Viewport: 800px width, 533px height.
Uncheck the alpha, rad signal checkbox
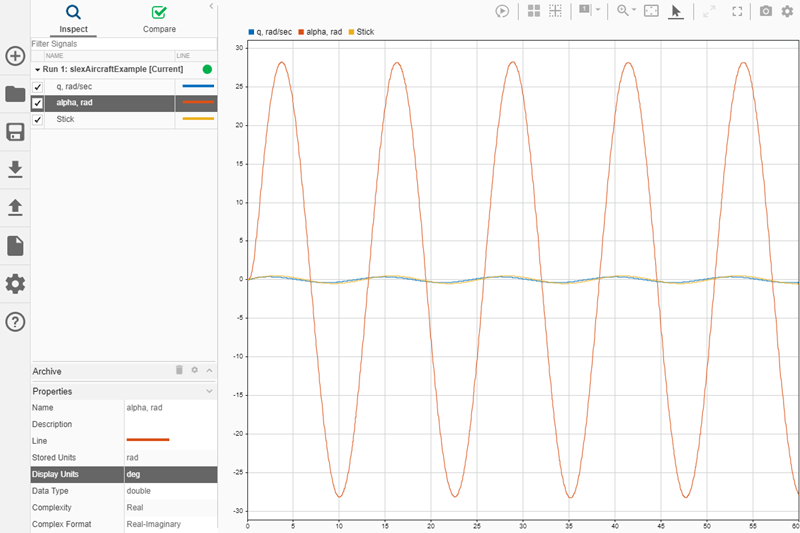pyautogui.click(x=37, y=103)
